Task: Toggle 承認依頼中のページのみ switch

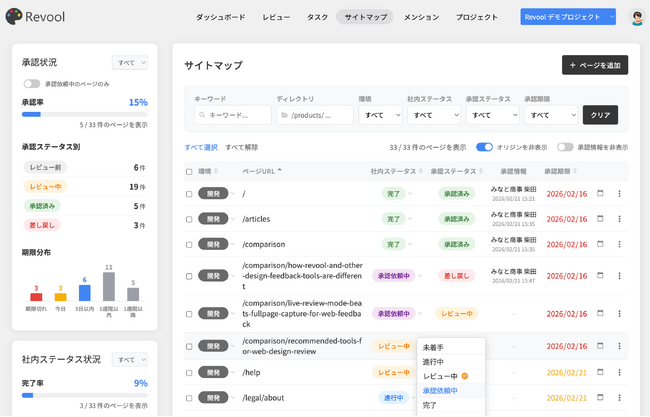Action: [32, 84]
